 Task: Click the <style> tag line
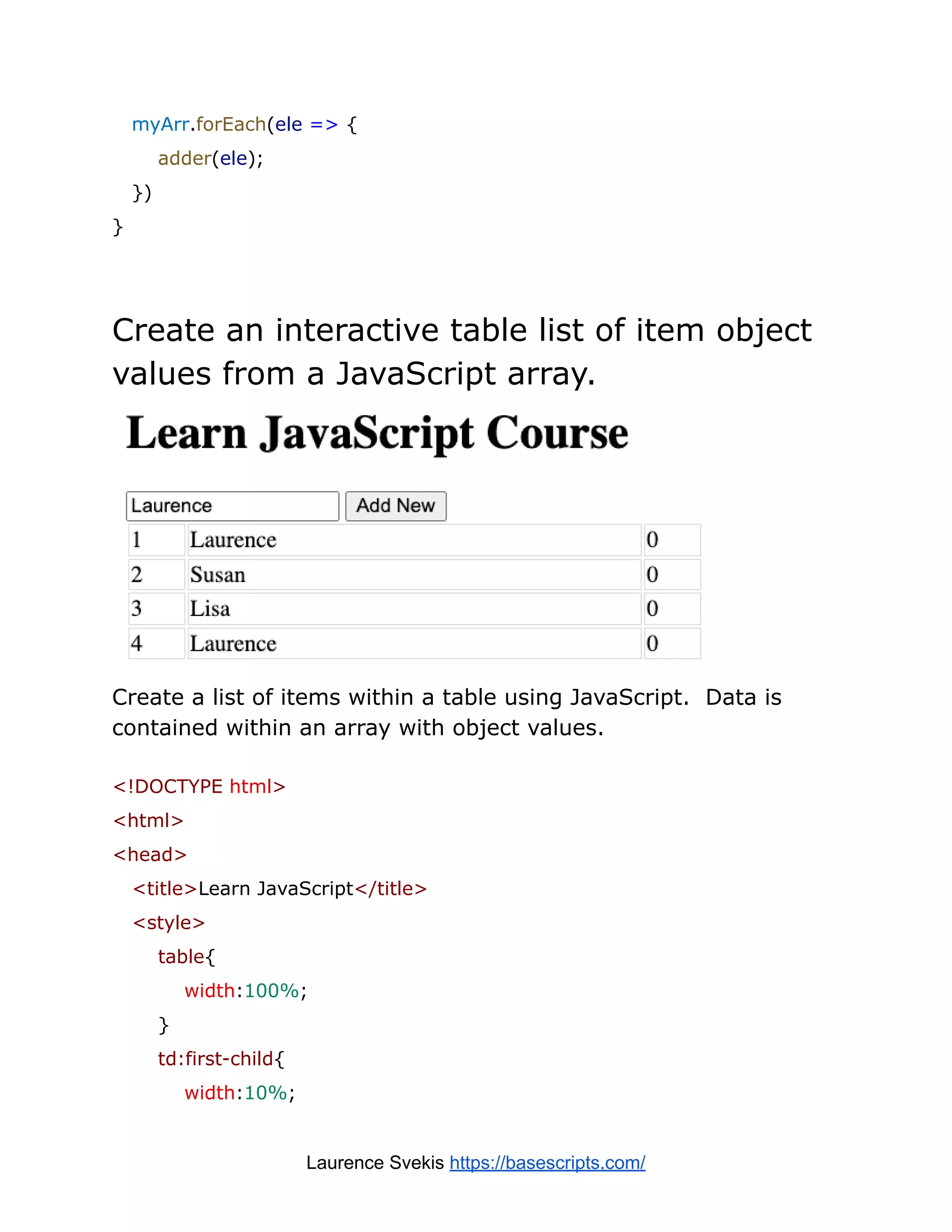(x=169, y=923)
